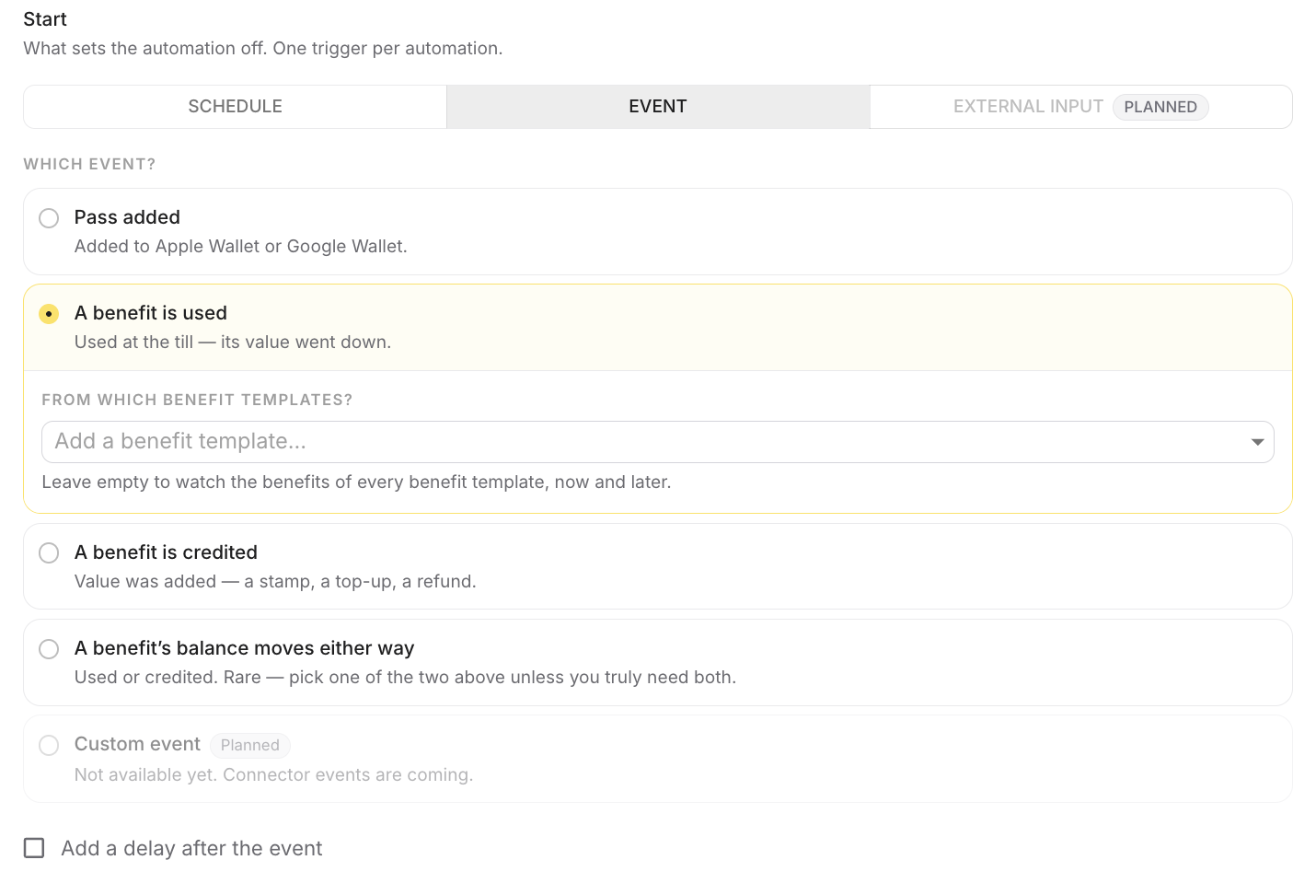Open the EXTERNAL INPUT tab
The width and height of the screenshot is (1316, 873).
[1081, 106]
